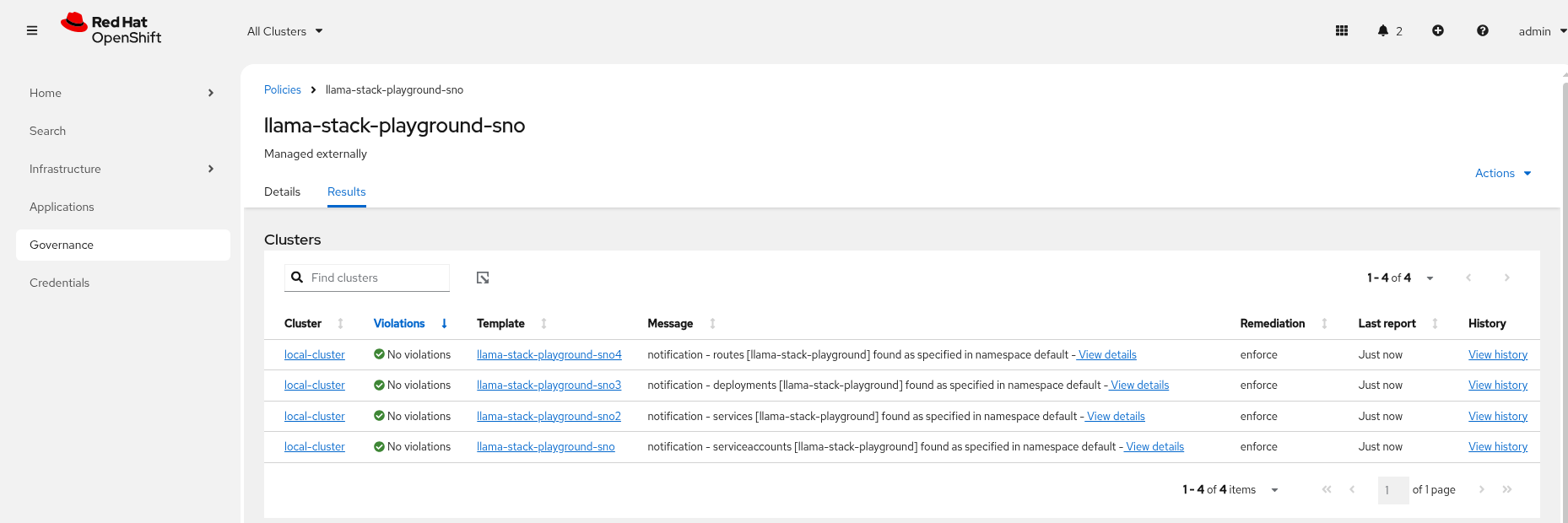
Task: Click the Message column header
Action: tap(670, 324)
